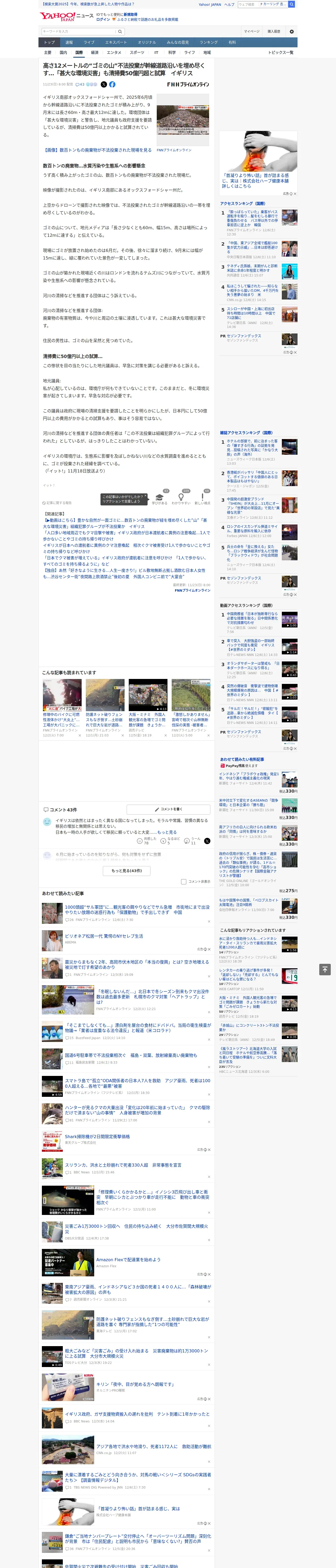Open 【検索大賞2025】 top banner link
Image resolution: width=336 pixels, height=1568 pixels.
click(x=88, y=4)
